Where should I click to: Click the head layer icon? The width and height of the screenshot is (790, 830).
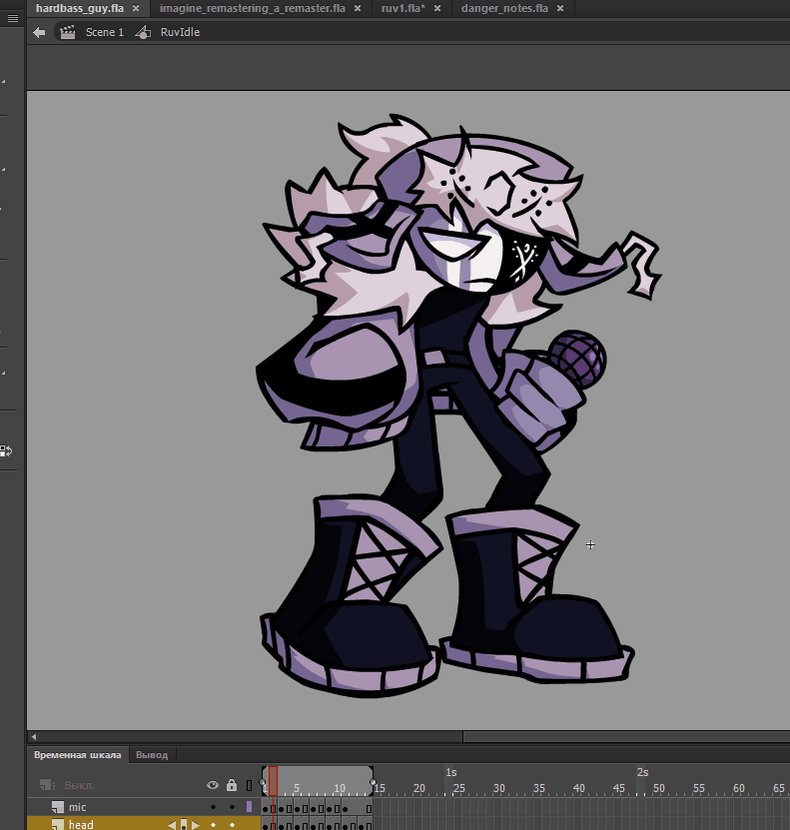[x=58, y=824]
